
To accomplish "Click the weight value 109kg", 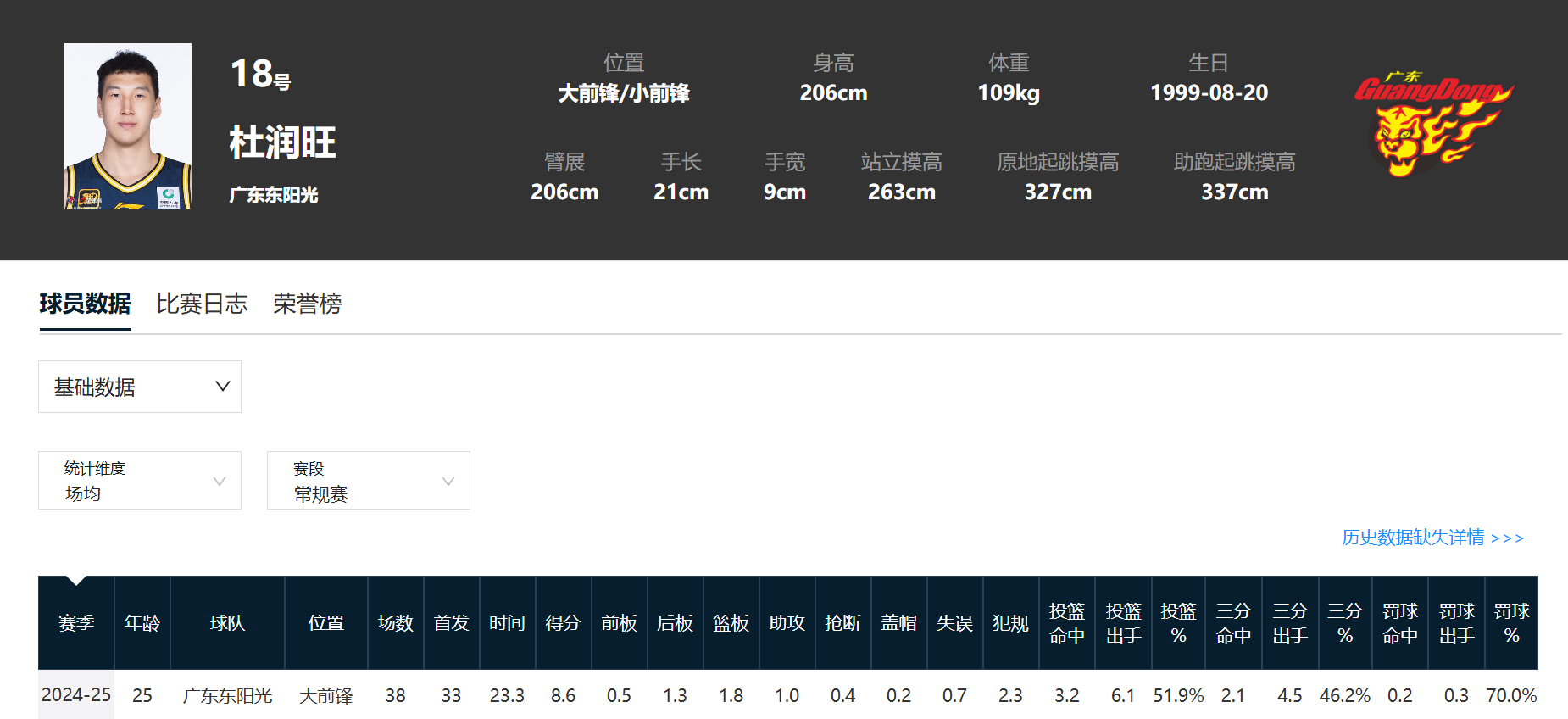I will (x=1009, y=93).
